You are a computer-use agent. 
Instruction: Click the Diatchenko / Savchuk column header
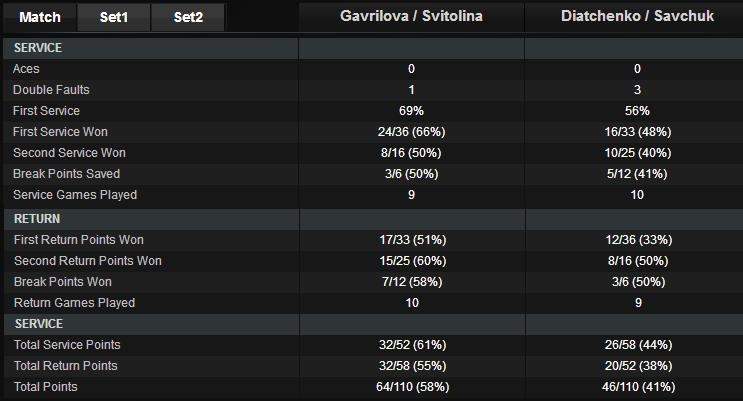click(x=636, y=17)
